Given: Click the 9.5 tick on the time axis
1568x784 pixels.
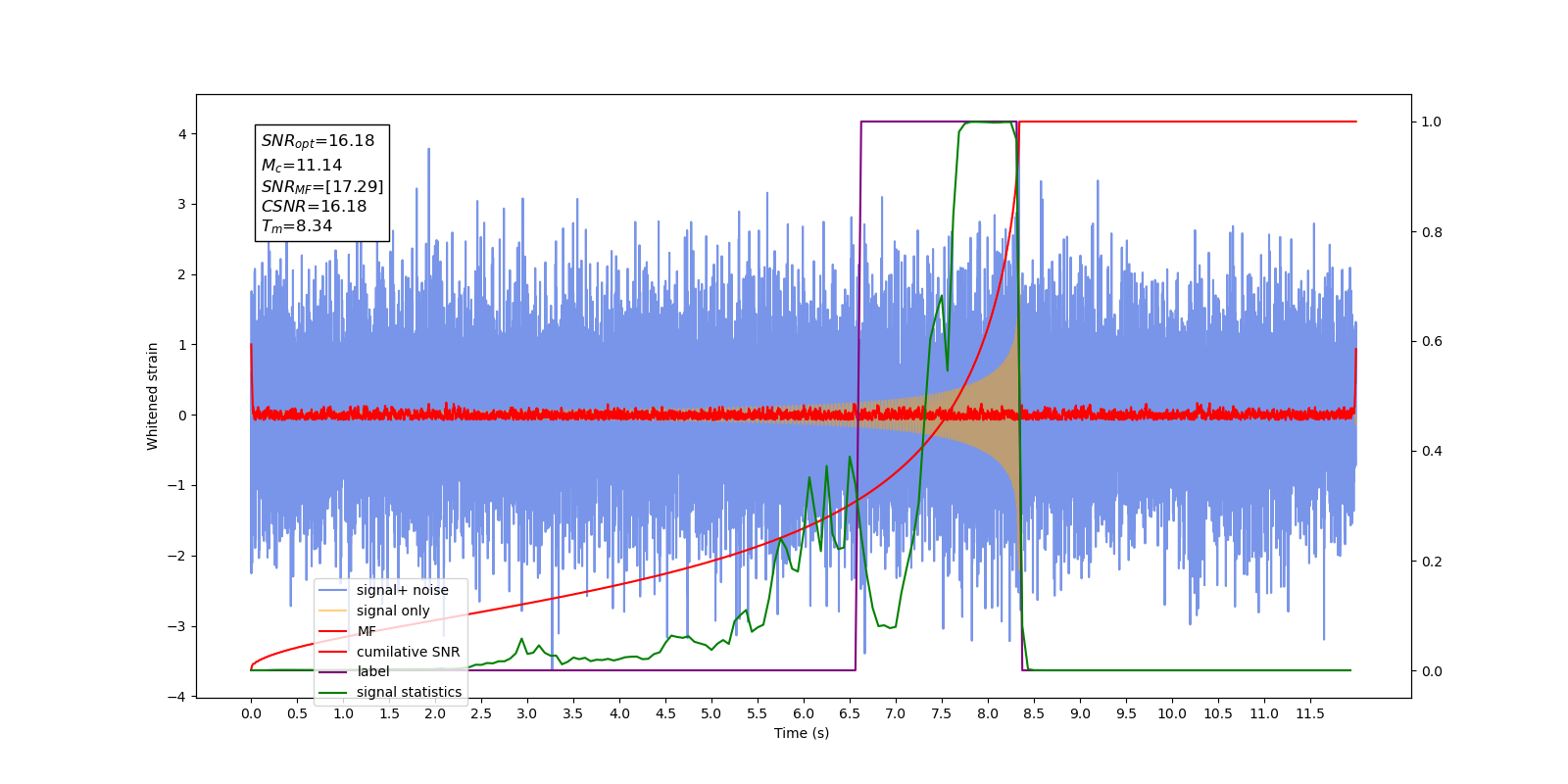Looking at the screenshot, I should [x=1126, y=713].
